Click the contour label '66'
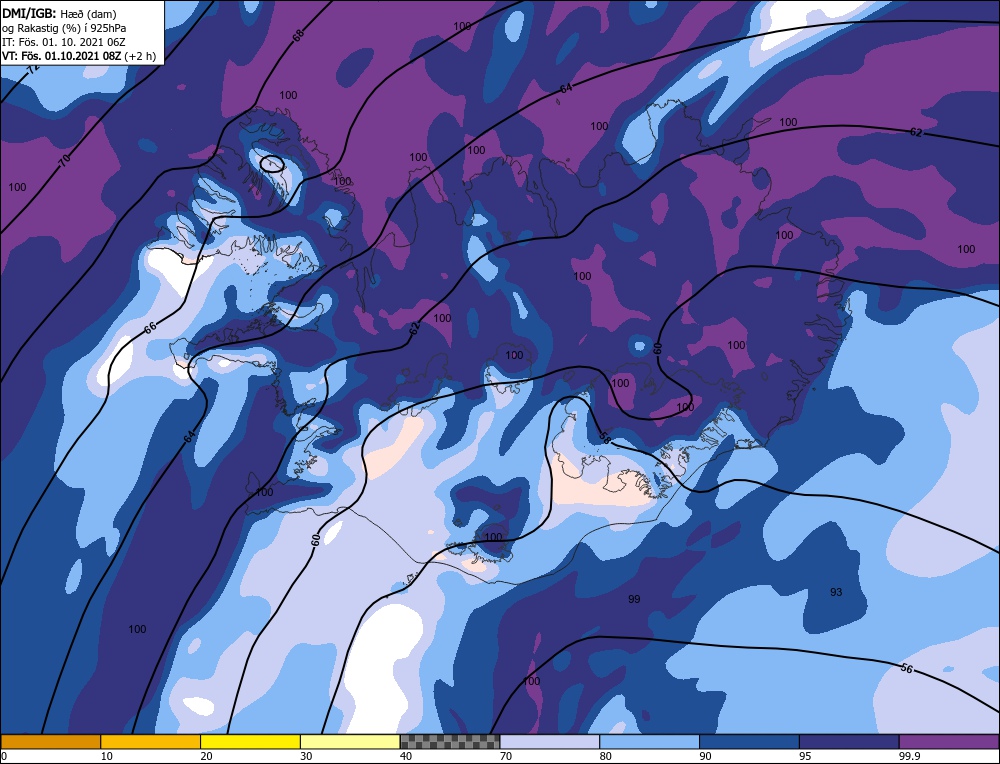The width and height of the screenshot is (1000, 764). pyautogui.click(x=150, y=328)
